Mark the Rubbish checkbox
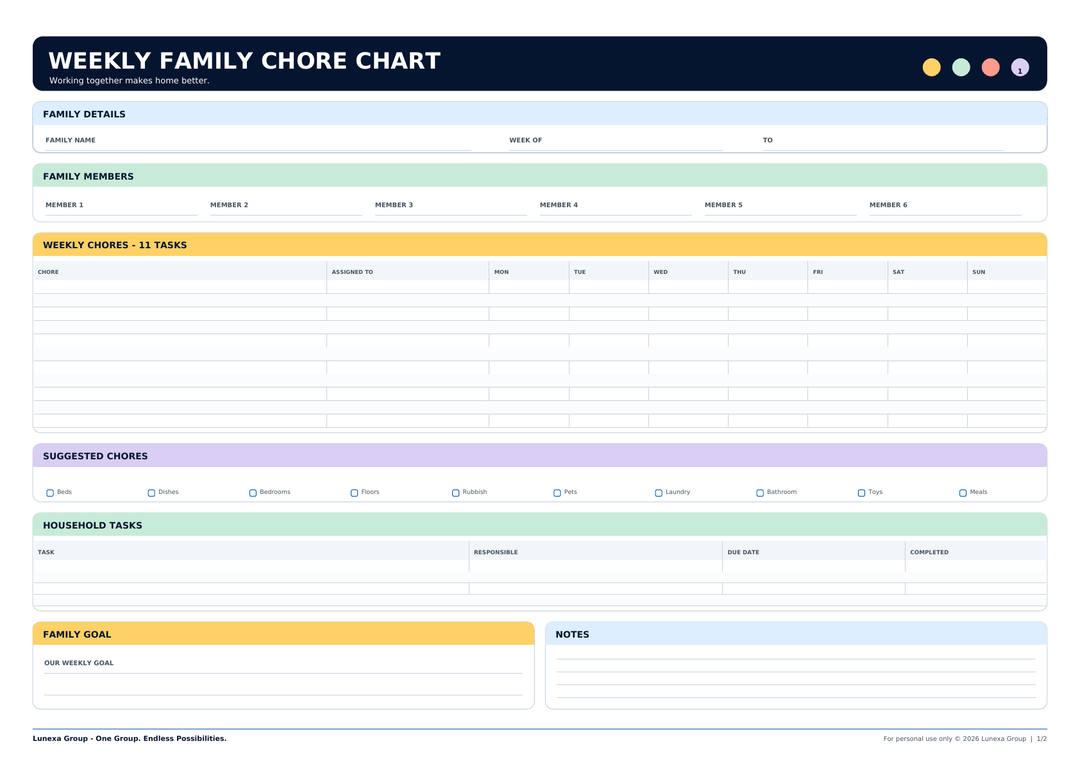Viewport: 1080px width, 764px height. pos(455,493)
